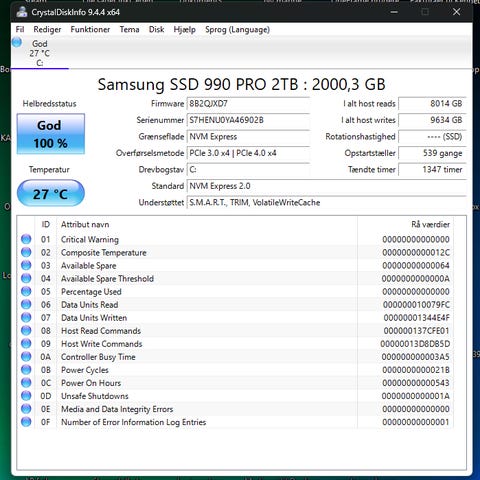Click the status orb for Power On Hours
Screen dimensions: 480x480
pos(26,383)
